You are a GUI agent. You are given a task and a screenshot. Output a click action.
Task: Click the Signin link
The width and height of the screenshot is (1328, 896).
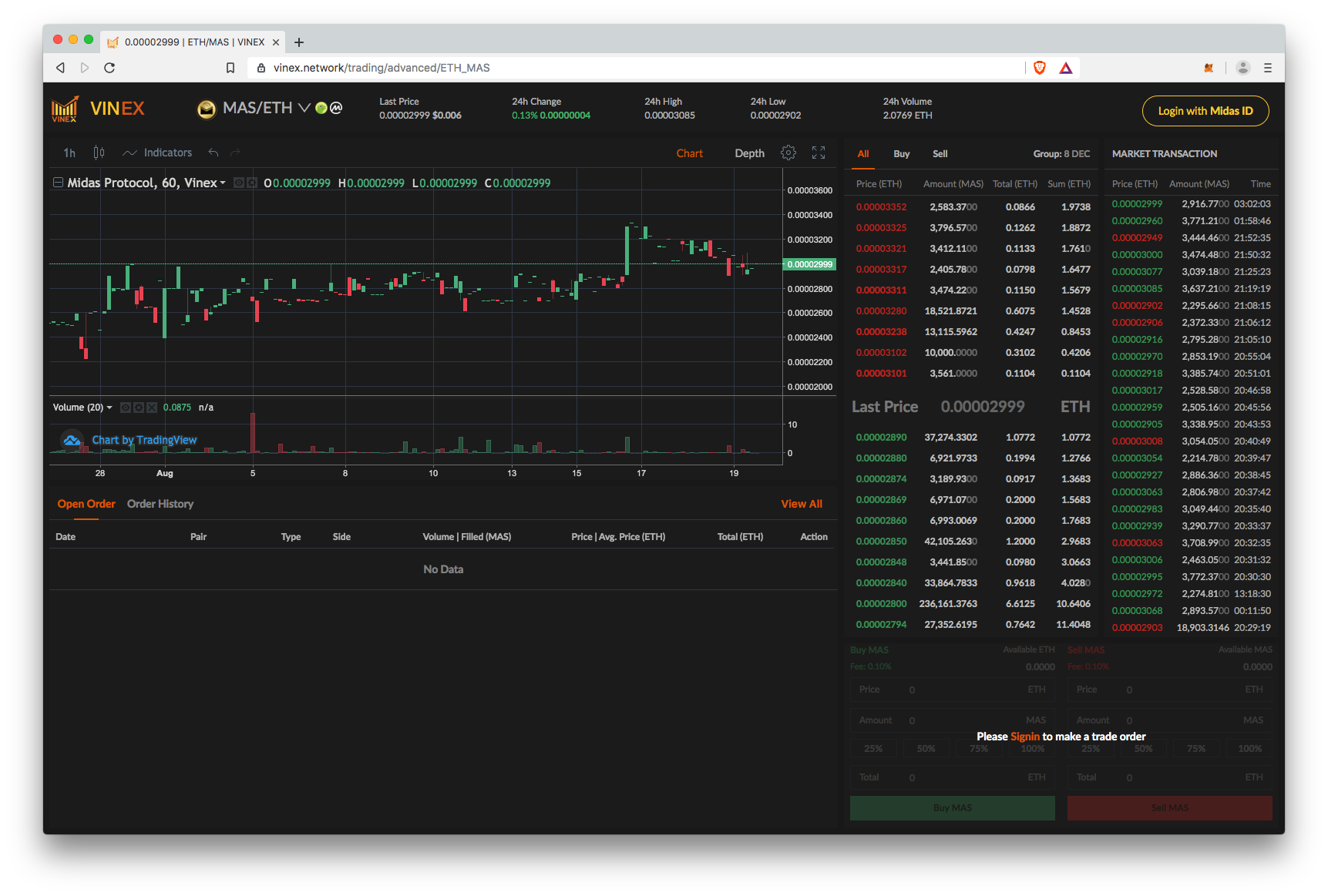1024,737
